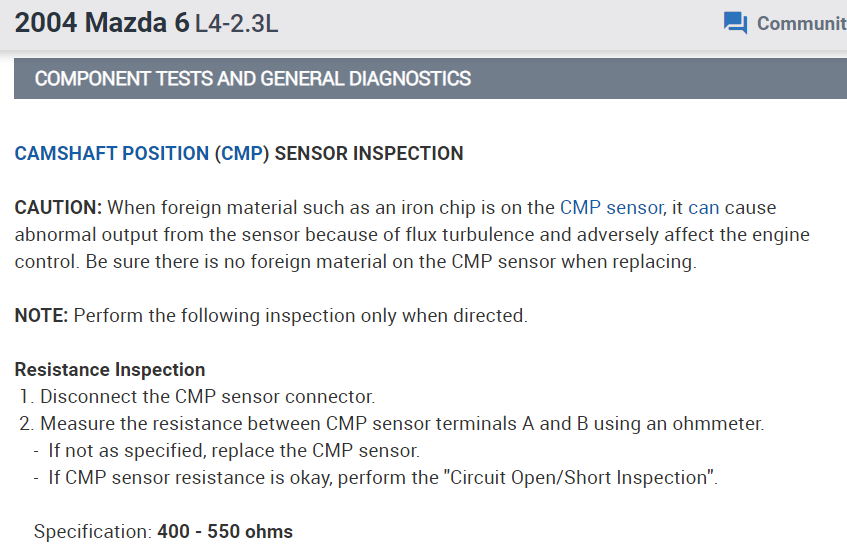847x557 pixels.
Task: Click the Community chat bubble icon
Action: (735, 23)
